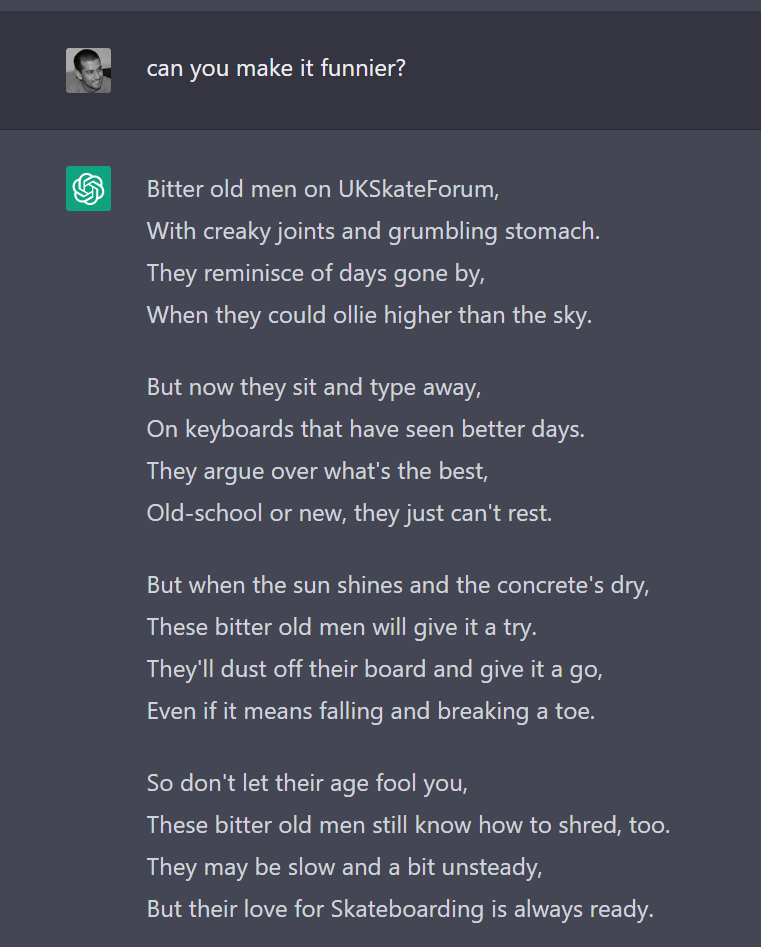Image resolution: width=761 pixels, height=947 pixels.
Task: Click 'But now they sit and type away'
Action: [x=314, y=386]
